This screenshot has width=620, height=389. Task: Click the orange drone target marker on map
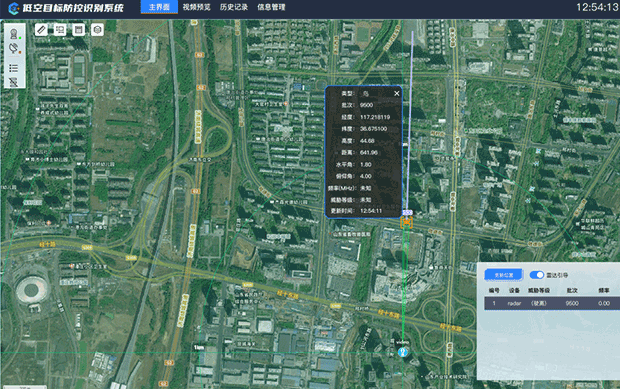[407, 223]
